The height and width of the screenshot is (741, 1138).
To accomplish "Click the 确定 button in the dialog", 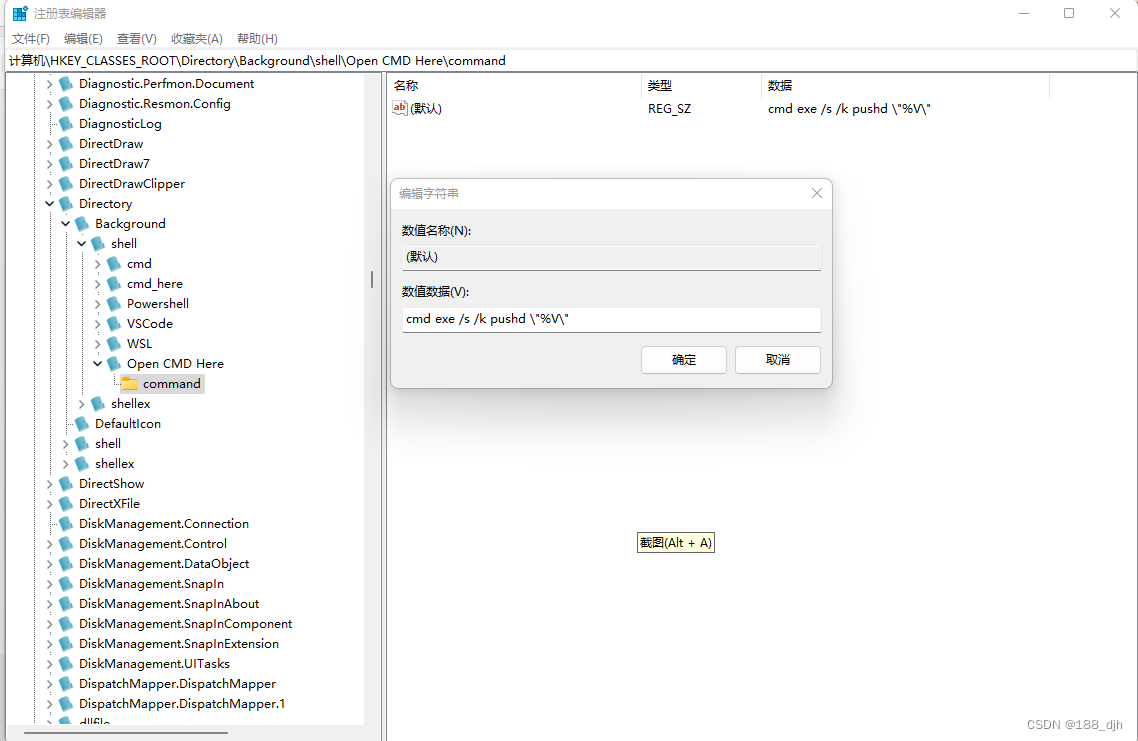I will pos(684,359).
